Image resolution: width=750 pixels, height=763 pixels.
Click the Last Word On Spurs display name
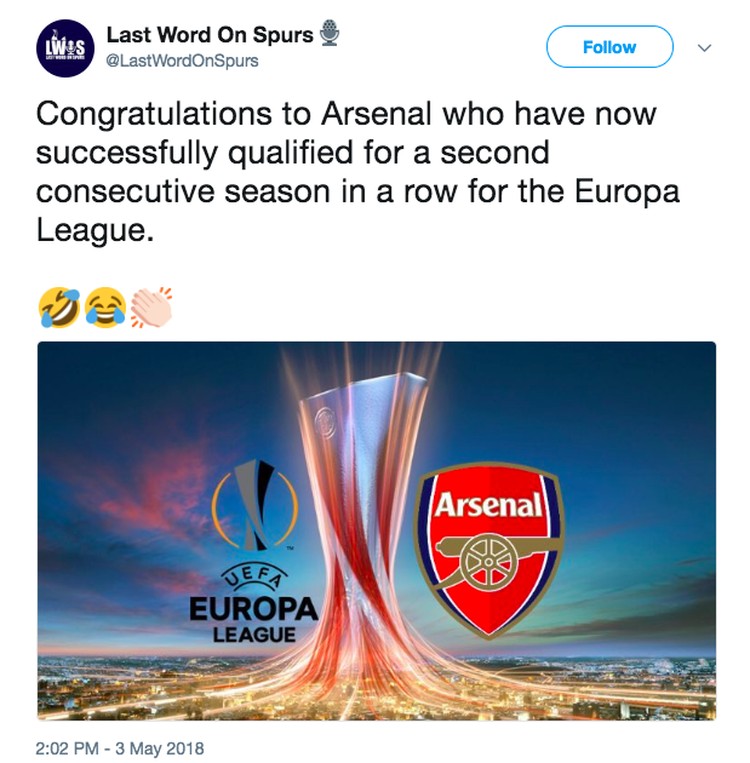[210, 35]
